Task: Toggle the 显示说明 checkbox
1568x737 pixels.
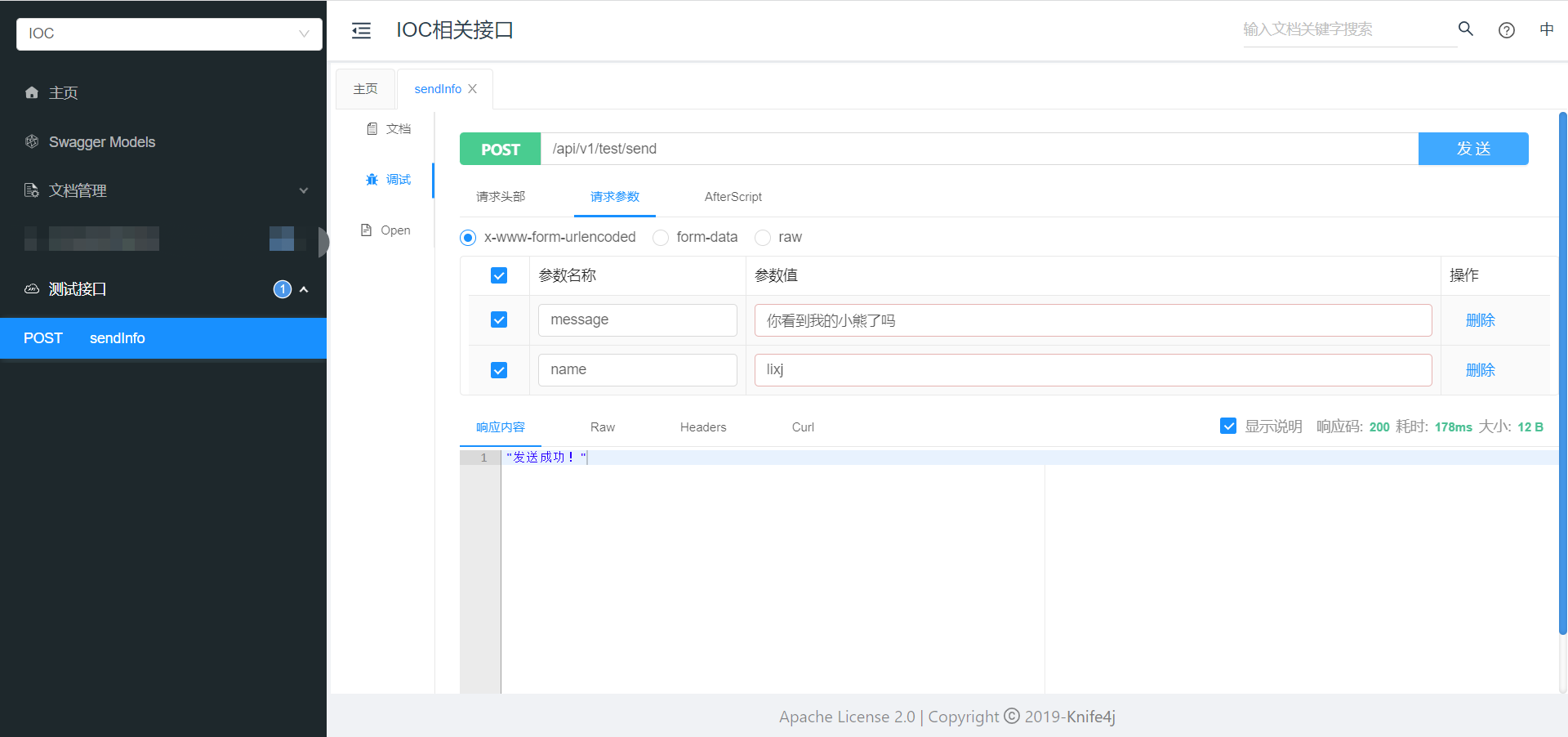Action: [1227, 427]
